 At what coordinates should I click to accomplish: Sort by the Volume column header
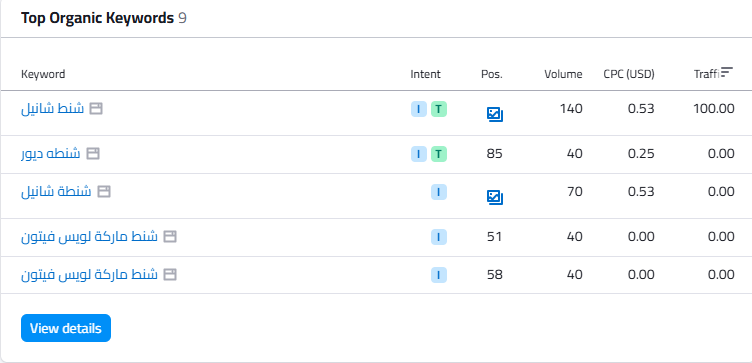[563, 74]
